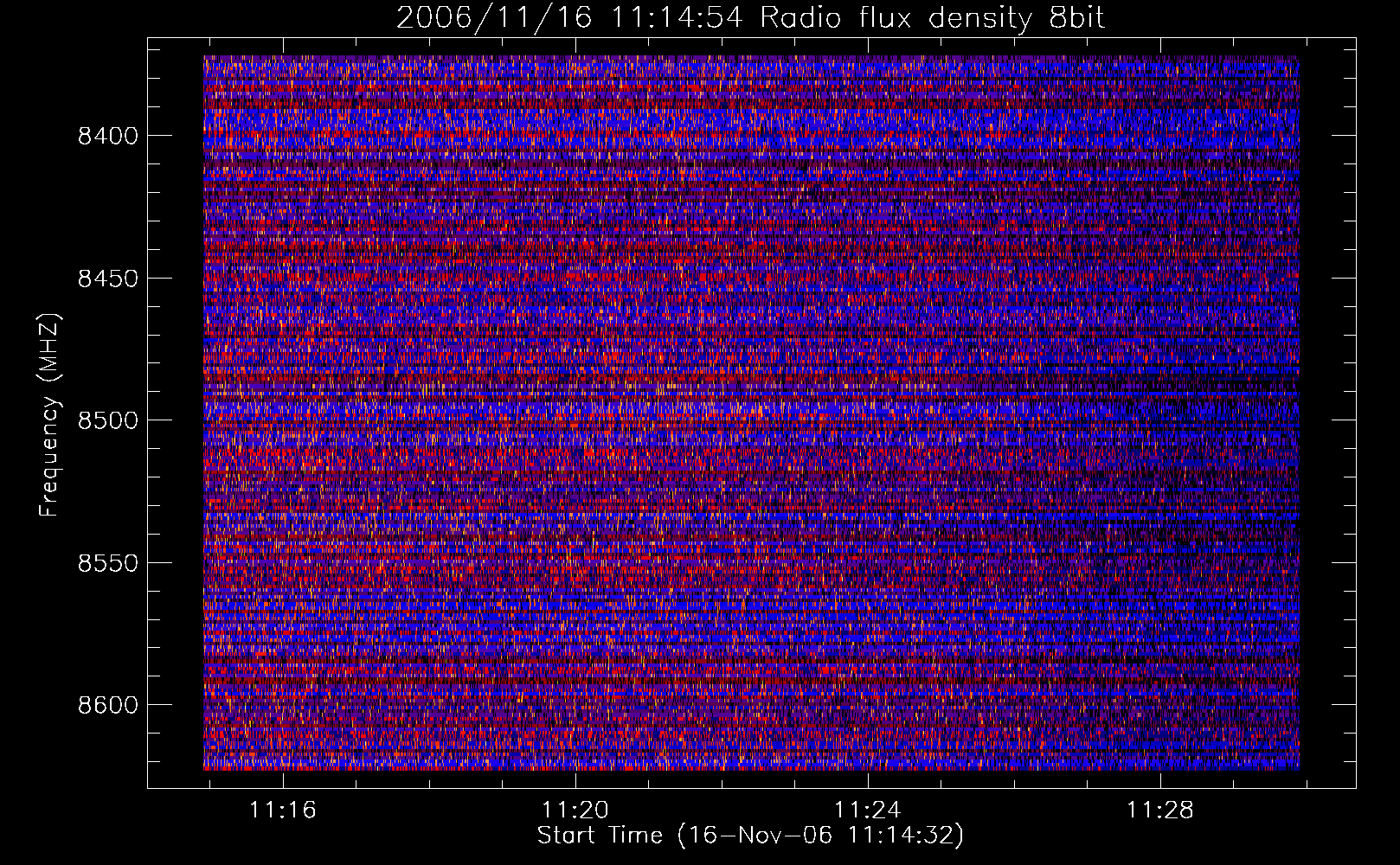Image resolution: width=1400 pixels, height=865 pixels.
Task: Click the 11:28 time axis label
Action: click(1159, 811)
